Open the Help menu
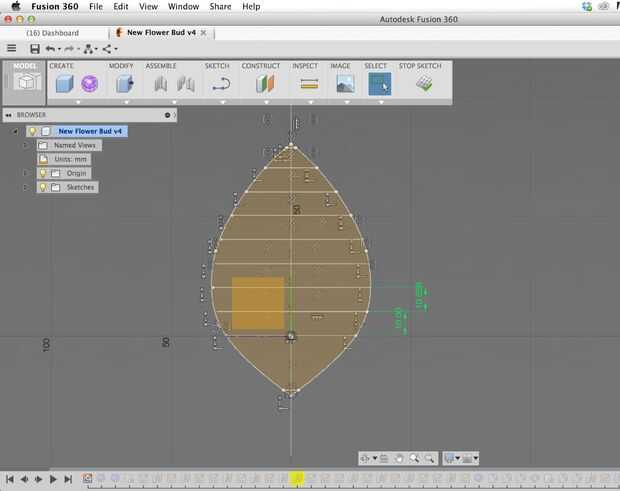This screenshot has width=620, height=491. [251, 6]
